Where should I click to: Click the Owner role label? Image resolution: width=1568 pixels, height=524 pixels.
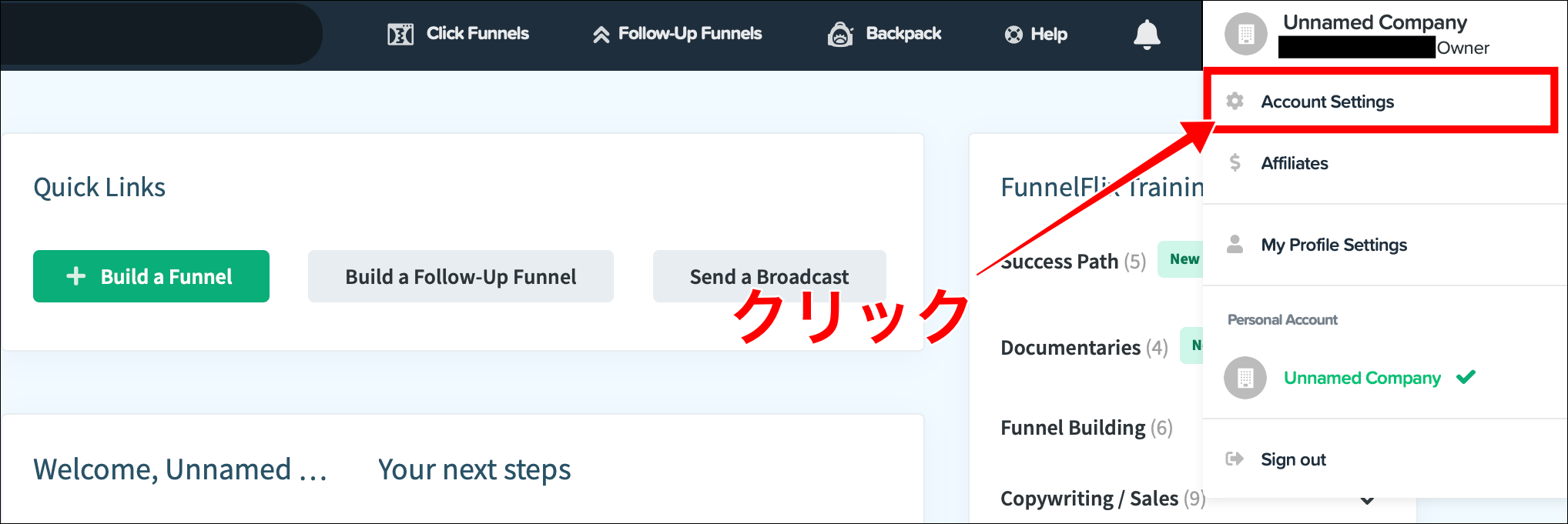tap(1462, 48)
